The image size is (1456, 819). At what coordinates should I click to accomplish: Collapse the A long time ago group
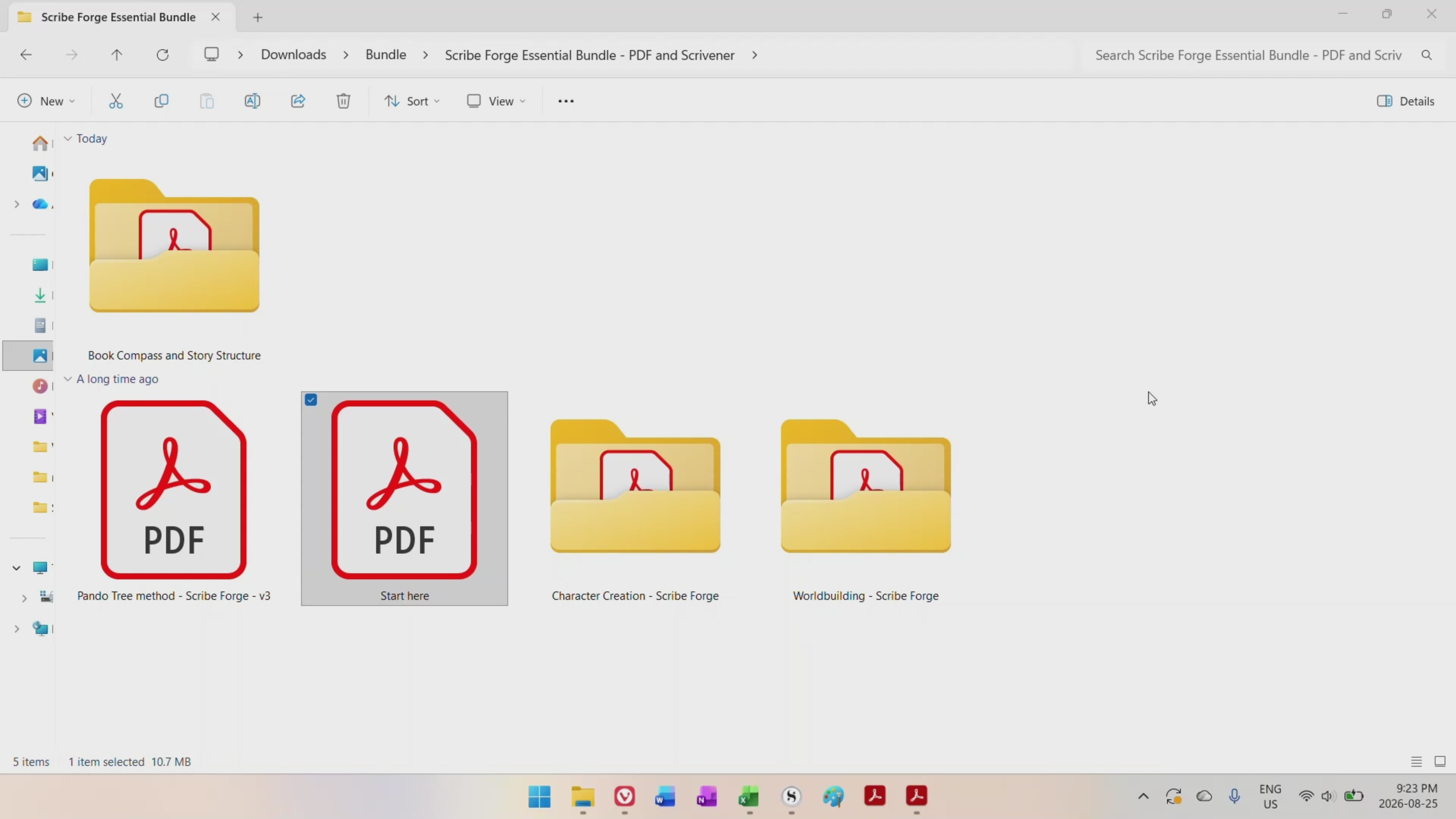(68, 379)
